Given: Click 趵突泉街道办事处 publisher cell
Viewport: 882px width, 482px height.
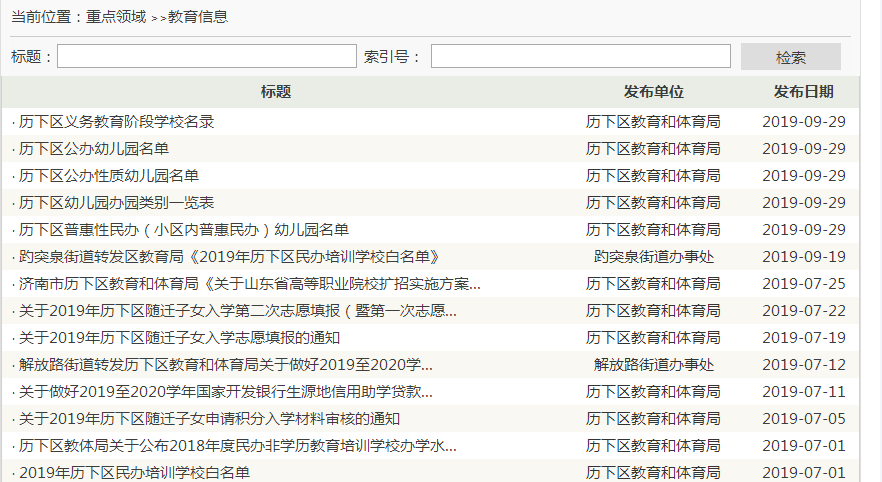Looking at the screenshot, I should pos(653,256).
